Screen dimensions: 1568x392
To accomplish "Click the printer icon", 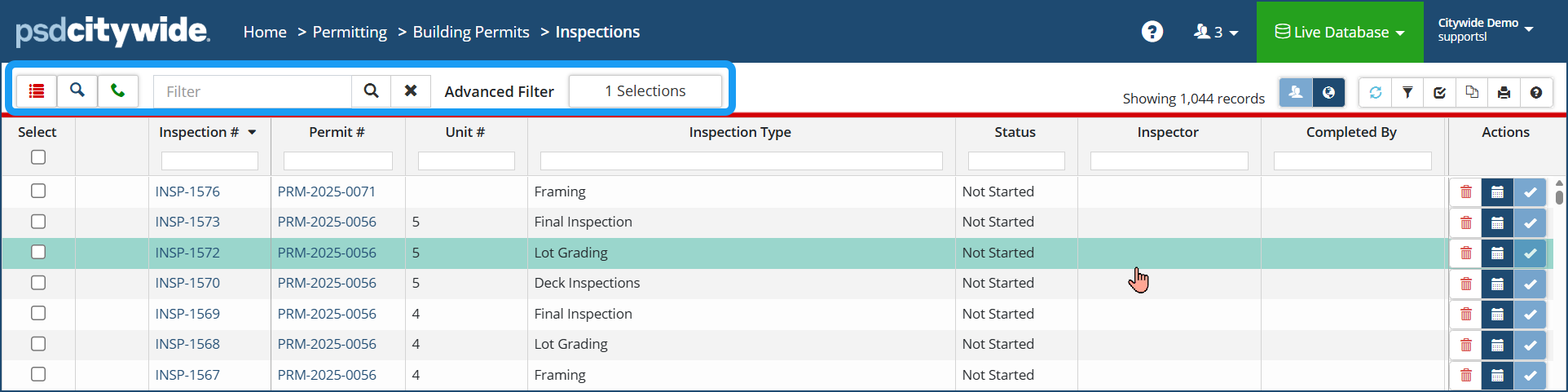I will click(x=1504, y=93).
